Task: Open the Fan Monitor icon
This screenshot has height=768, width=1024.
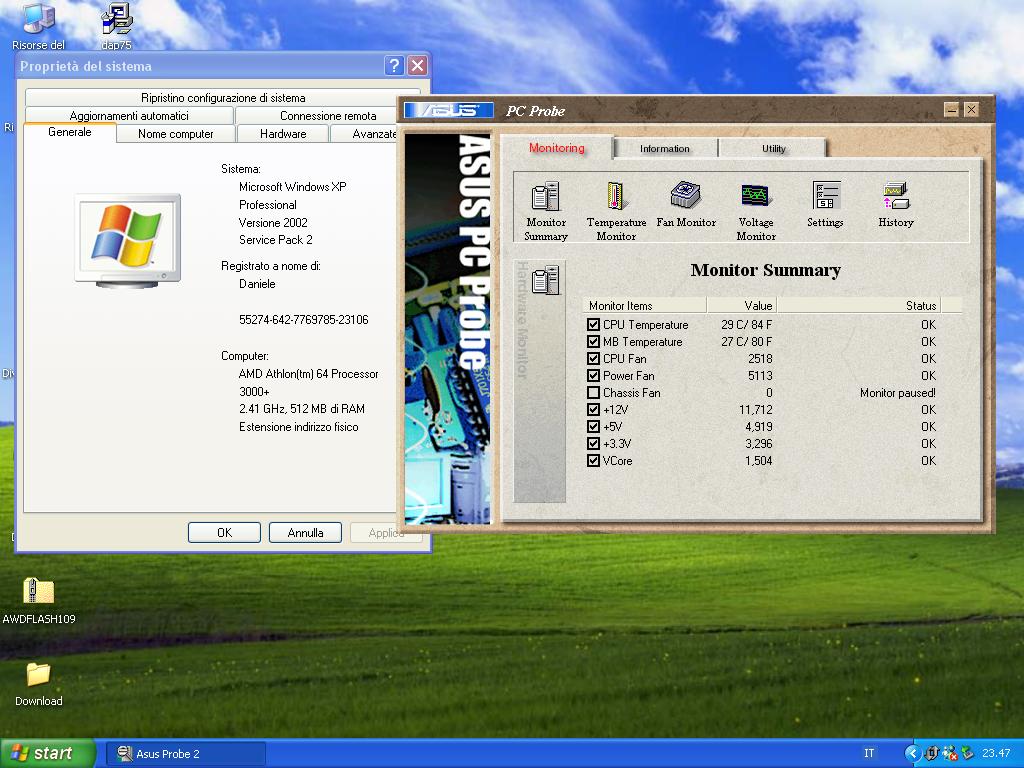Action: pyautogui.click(x=686, y=204)
